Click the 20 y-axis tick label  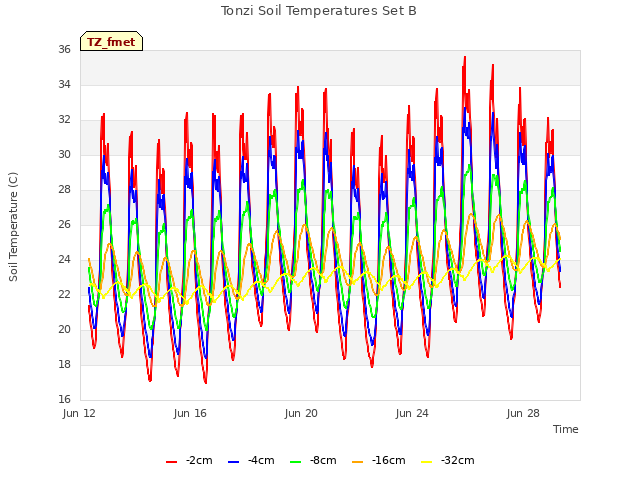(64, 329)
